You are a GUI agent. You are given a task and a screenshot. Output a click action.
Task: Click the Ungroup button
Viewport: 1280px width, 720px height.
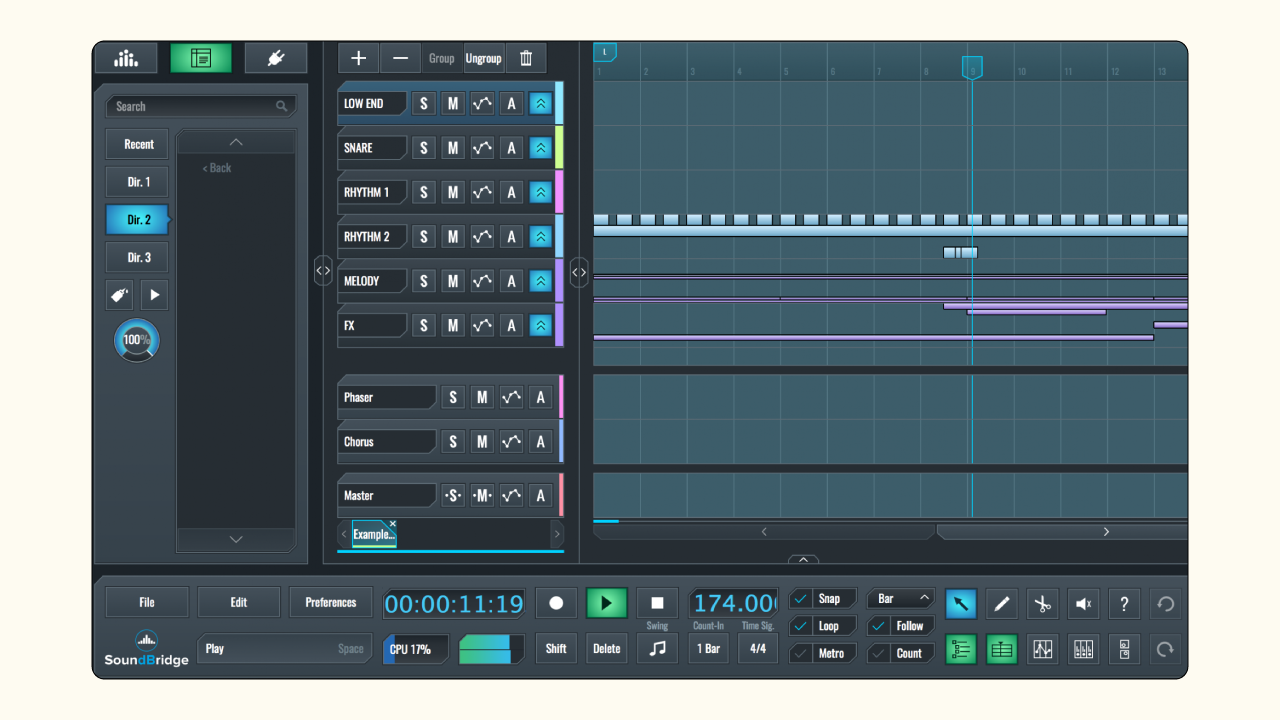(483, 58)
